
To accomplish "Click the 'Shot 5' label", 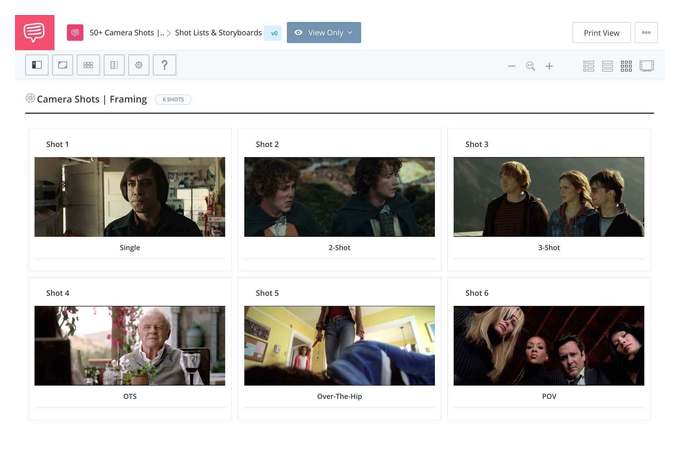I will point(267,293).
